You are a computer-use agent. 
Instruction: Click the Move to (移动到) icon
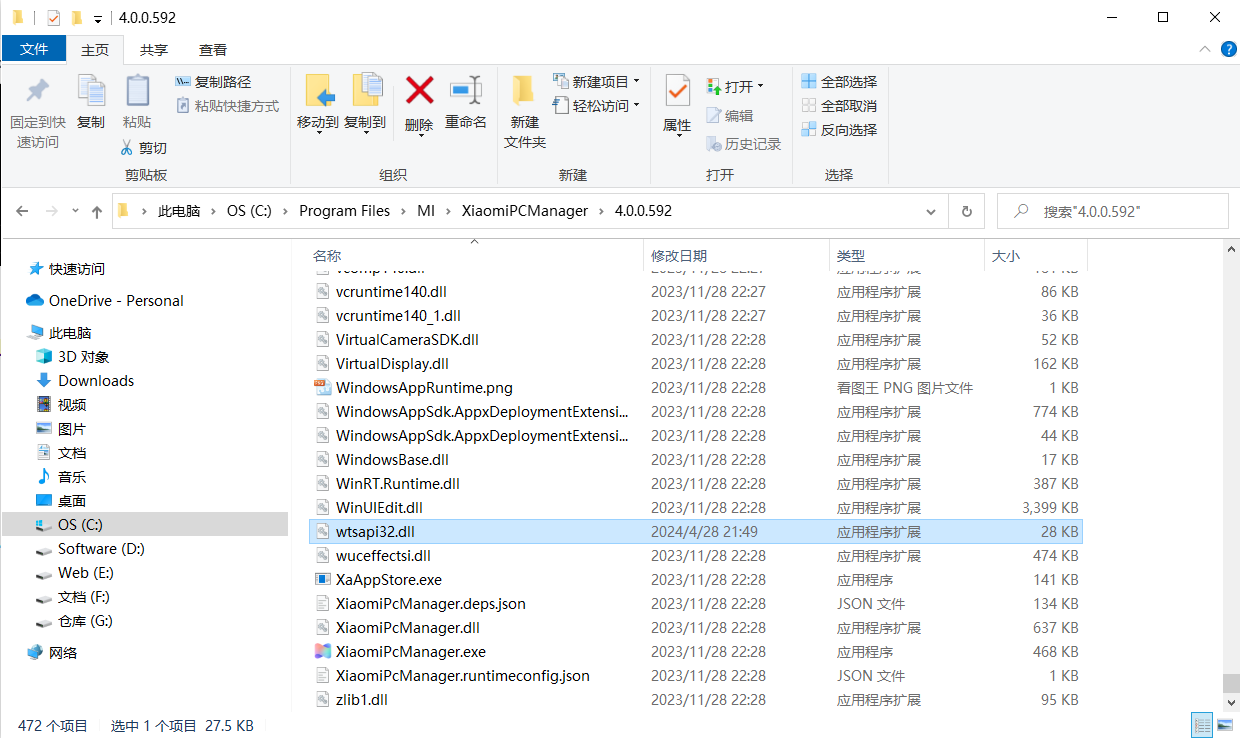click(318, 92)
